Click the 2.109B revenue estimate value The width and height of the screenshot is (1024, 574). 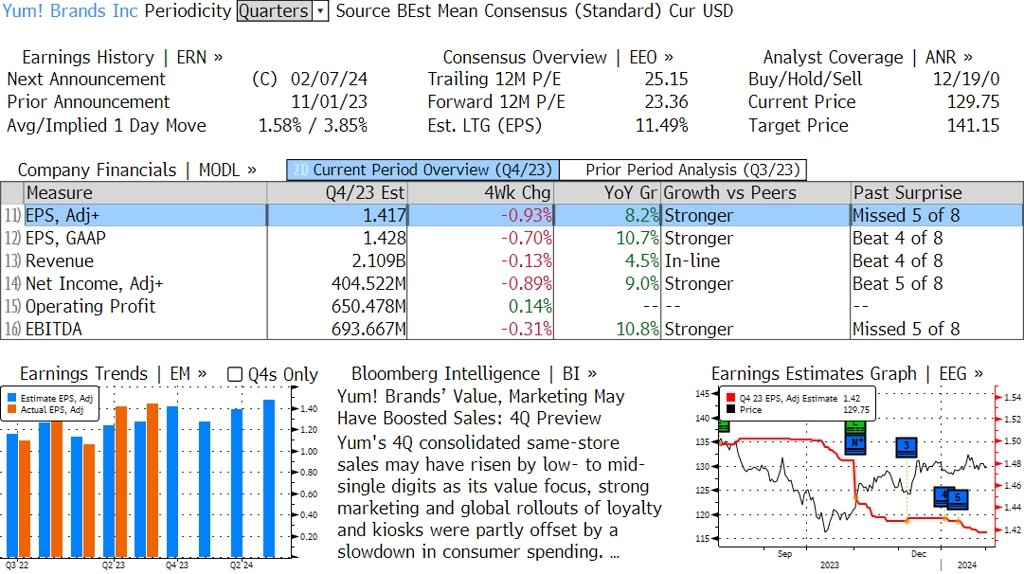[379, 261]
